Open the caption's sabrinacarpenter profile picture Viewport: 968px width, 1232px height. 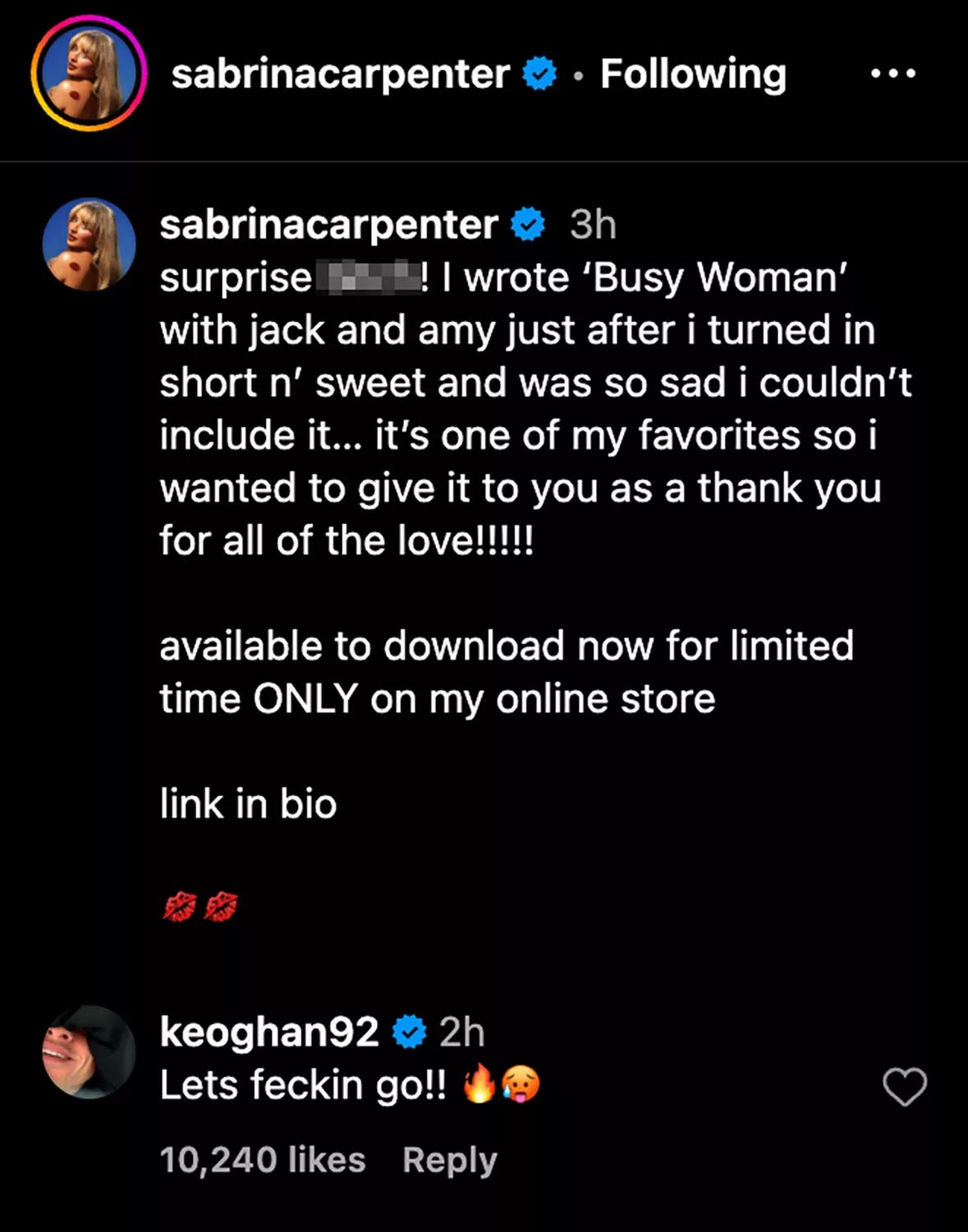tap(89, 244)
